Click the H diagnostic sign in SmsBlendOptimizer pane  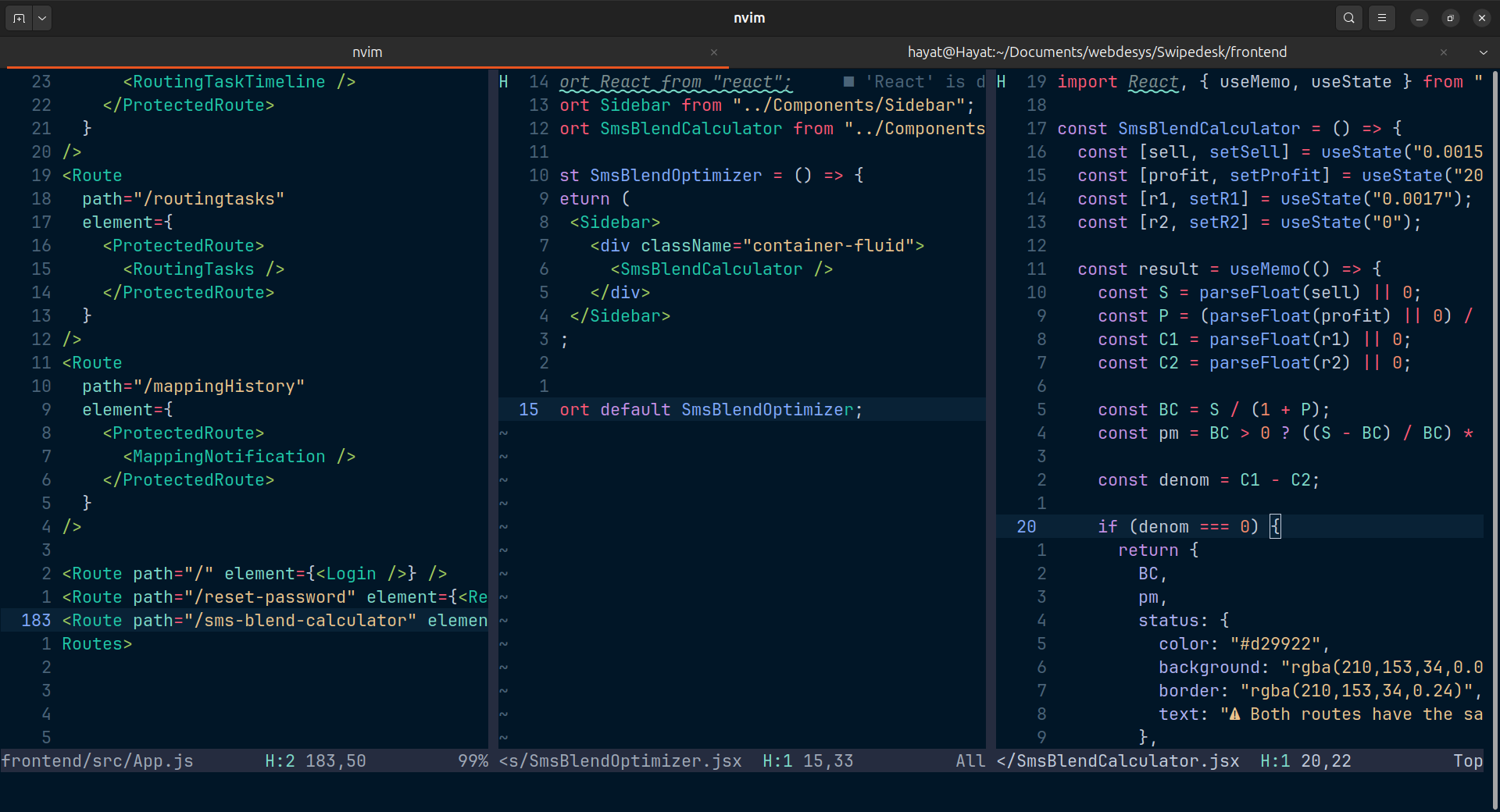click(504, 82)
